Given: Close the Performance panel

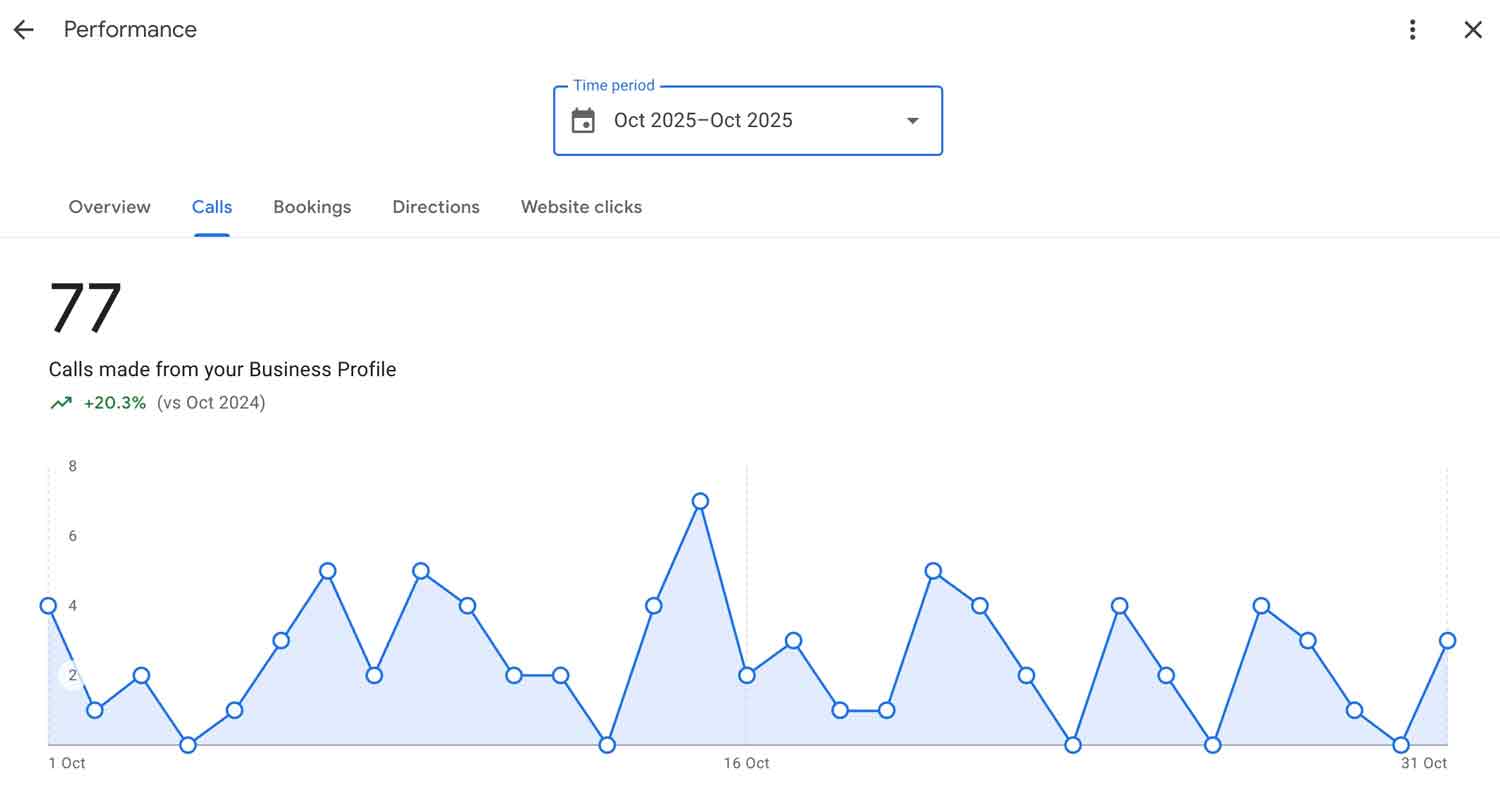Looking at the screenshot, I should [1473, 30].
